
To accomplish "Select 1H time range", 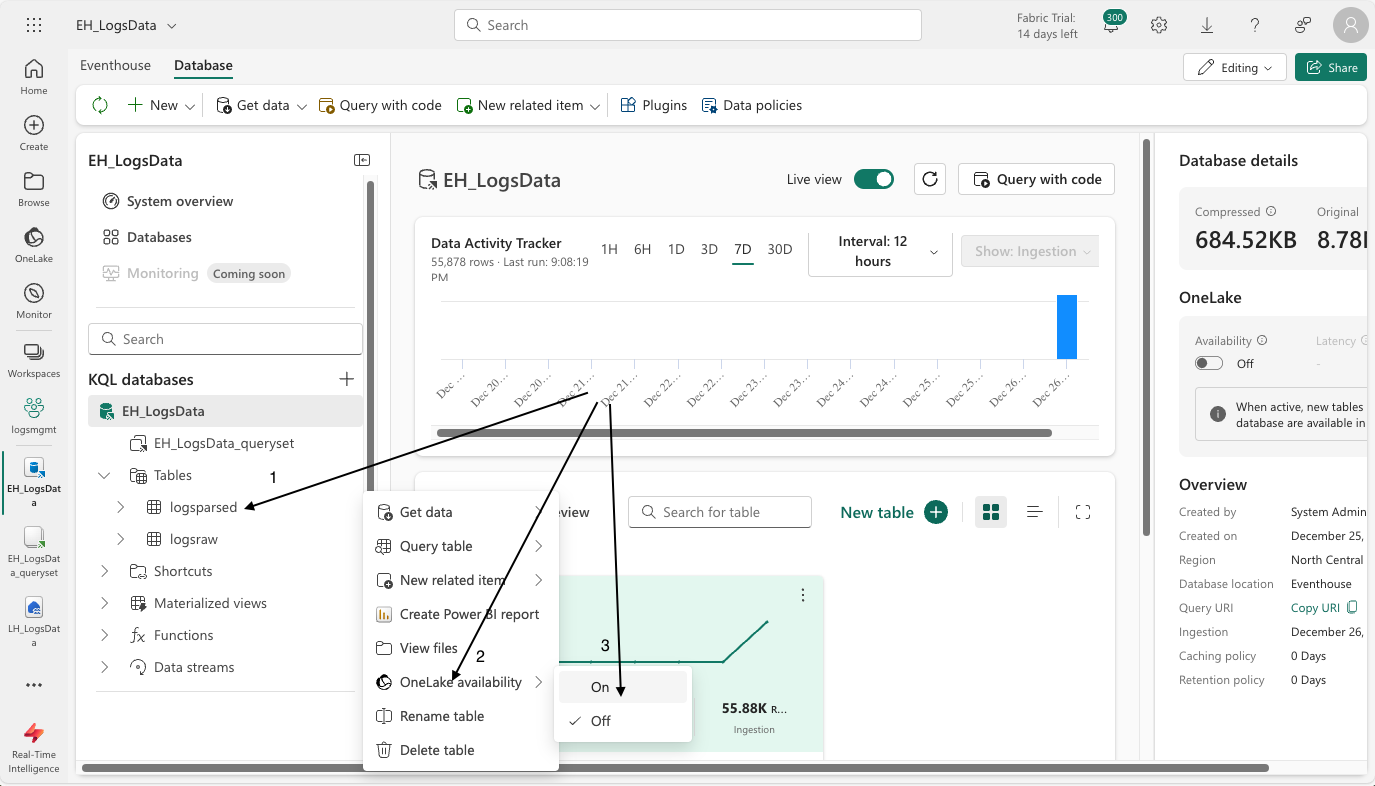I will click(x=609, y=249).
